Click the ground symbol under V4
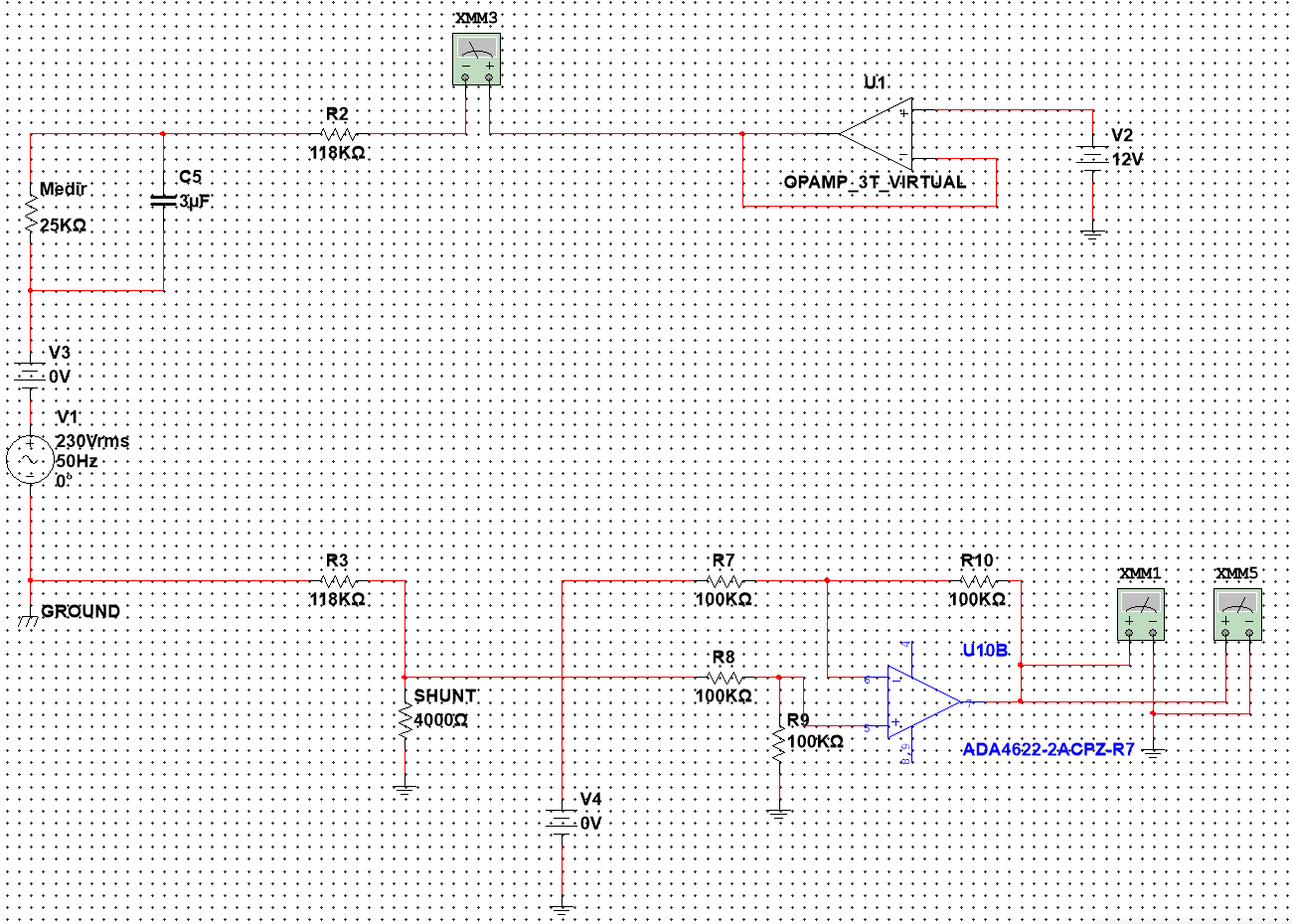 (563, 909)
